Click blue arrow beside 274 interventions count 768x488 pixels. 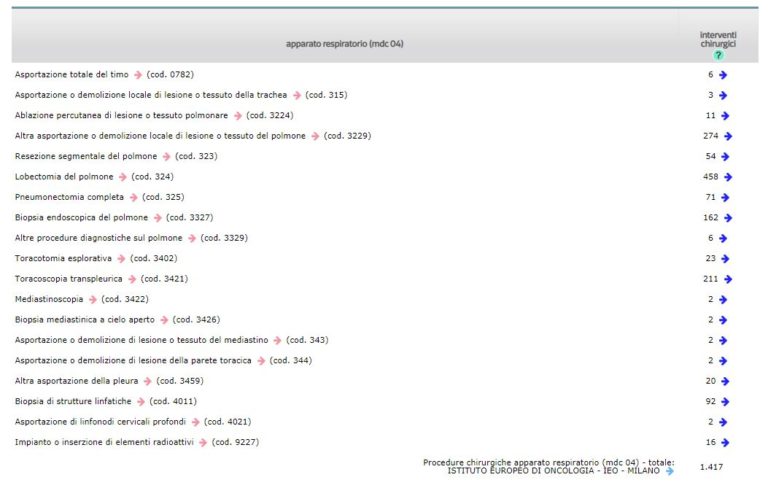728,136
